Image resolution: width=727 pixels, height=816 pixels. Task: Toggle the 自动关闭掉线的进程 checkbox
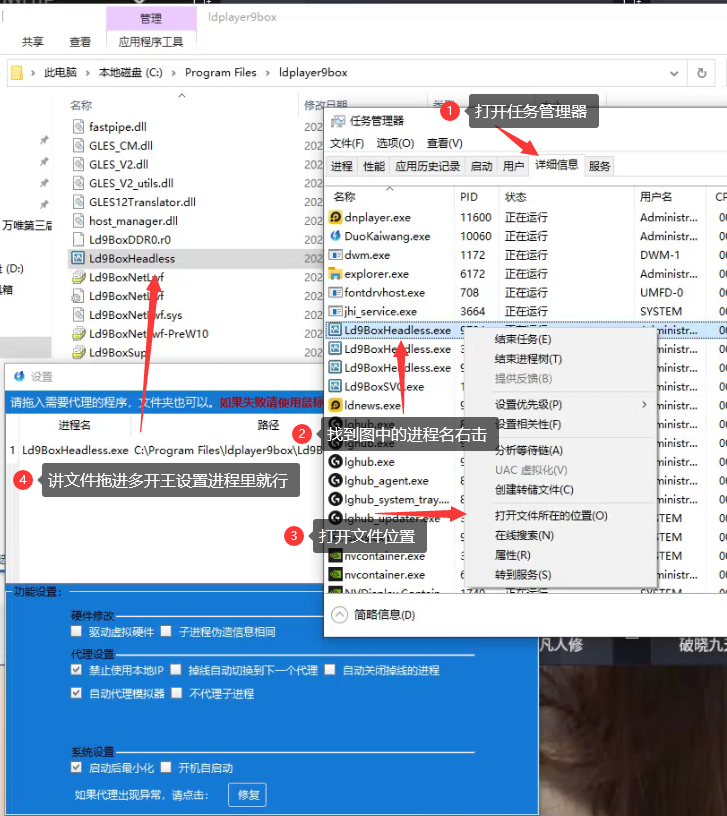pos(330,670)
